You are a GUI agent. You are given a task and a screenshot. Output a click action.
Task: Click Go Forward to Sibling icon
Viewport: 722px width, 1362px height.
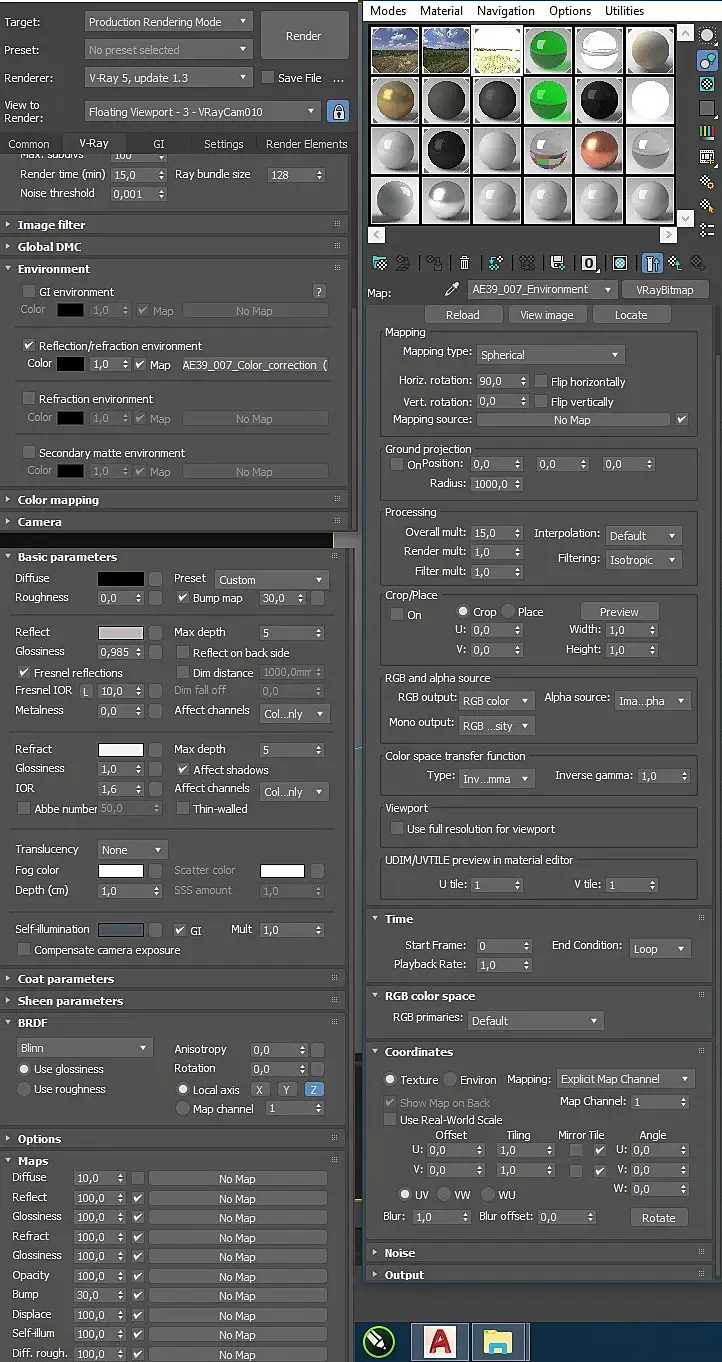pos(696,263)
